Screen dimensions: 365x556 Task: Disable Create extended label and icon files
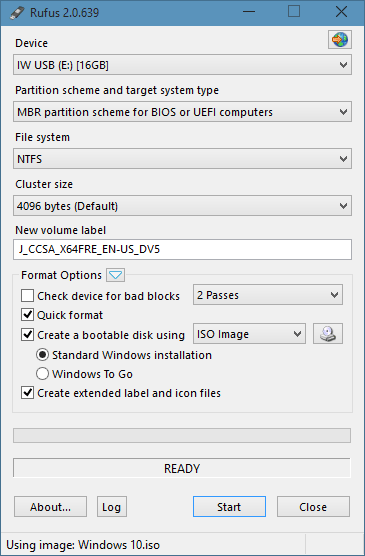click(x=27, y=393)
